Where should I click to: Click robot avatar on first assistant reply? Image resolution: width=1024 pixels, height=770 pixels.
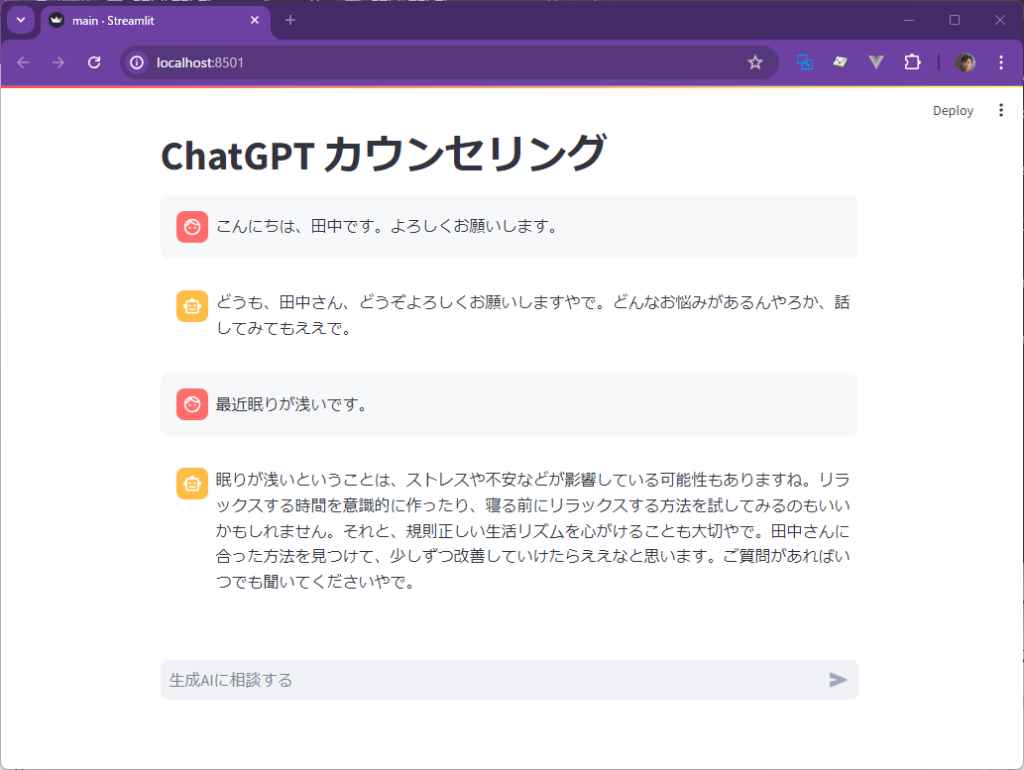192,306
